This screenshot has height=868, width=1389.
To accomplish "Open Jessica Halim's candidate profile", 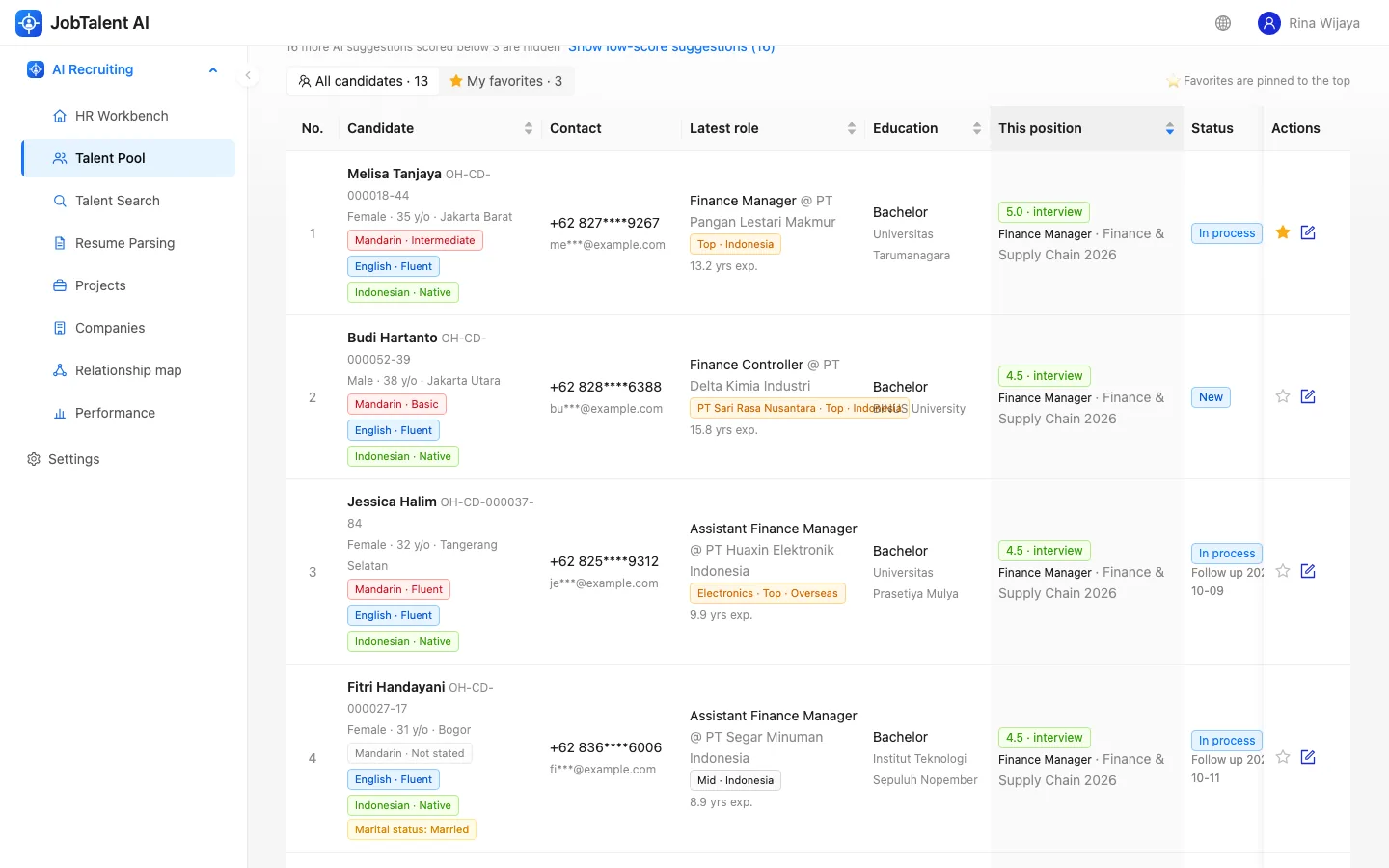I will tap(392, 502).
